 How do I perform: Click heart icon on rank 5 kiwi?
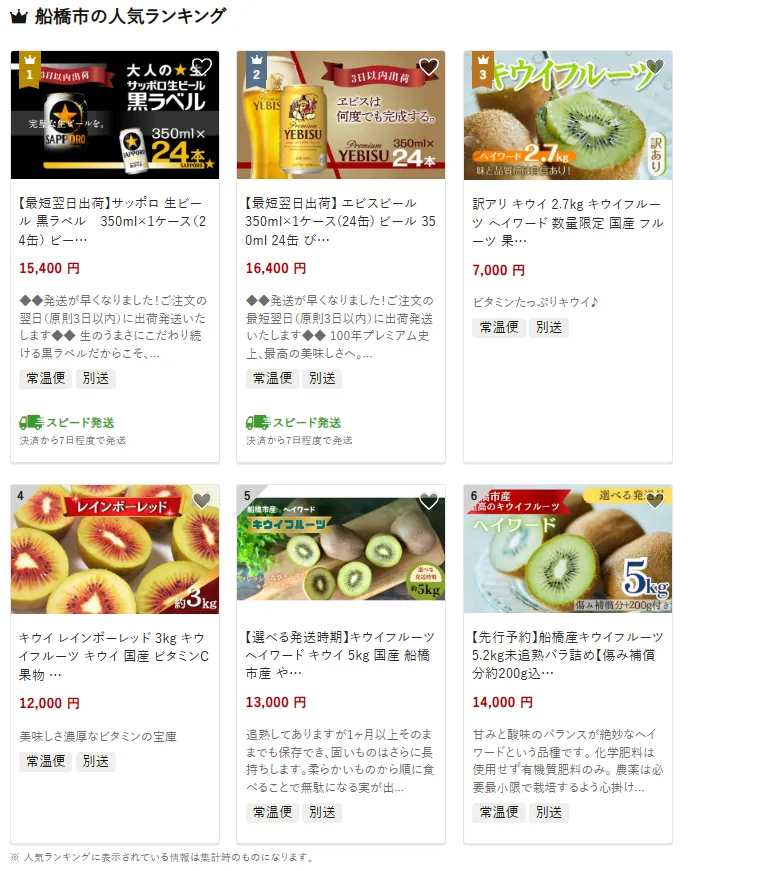click(428, 501)
